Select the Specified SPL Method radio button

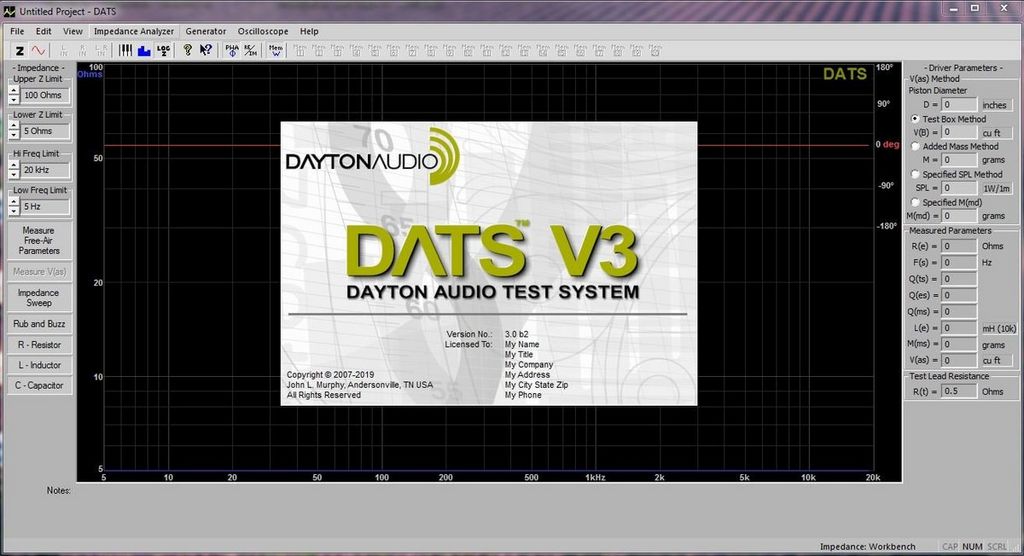(x=915, y=174)
